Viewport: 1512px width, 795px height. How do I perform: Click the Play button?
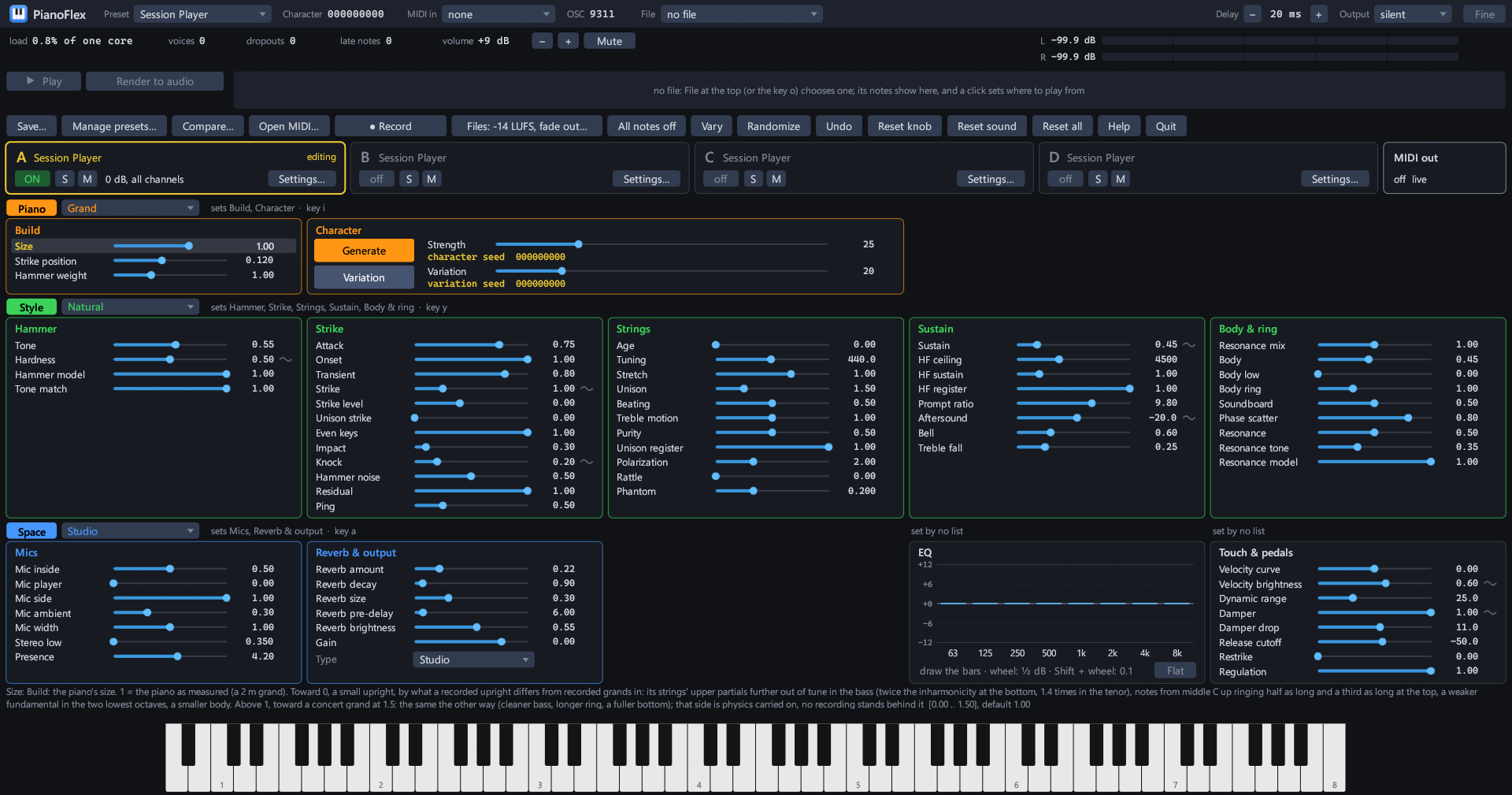(43, 81)
